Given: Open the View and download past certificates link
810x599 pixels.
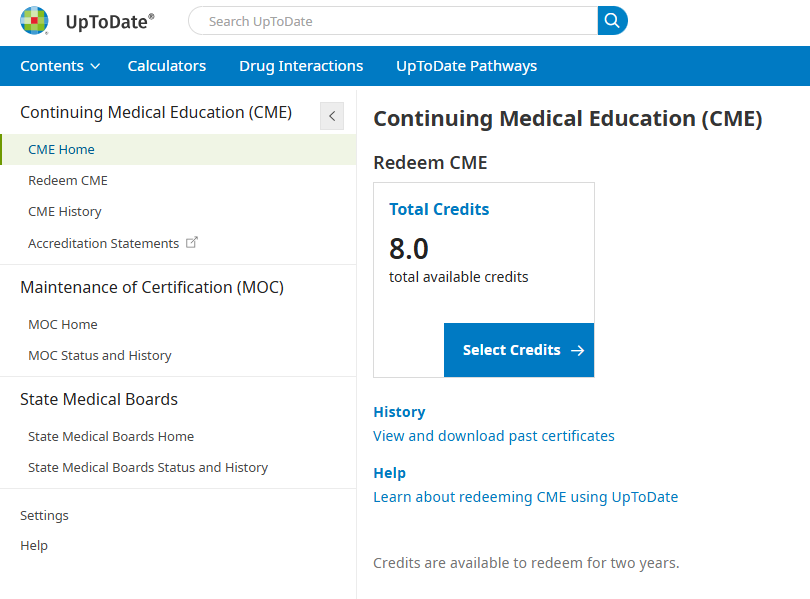Looking at the screenshot, I should [x=494, y=436].
